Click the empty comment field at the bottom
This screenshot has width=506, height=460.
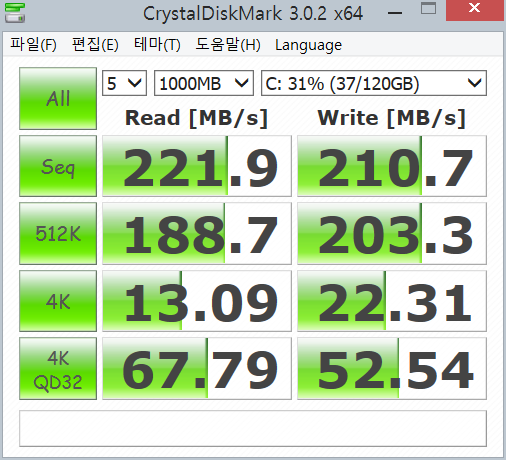(253, 428)
